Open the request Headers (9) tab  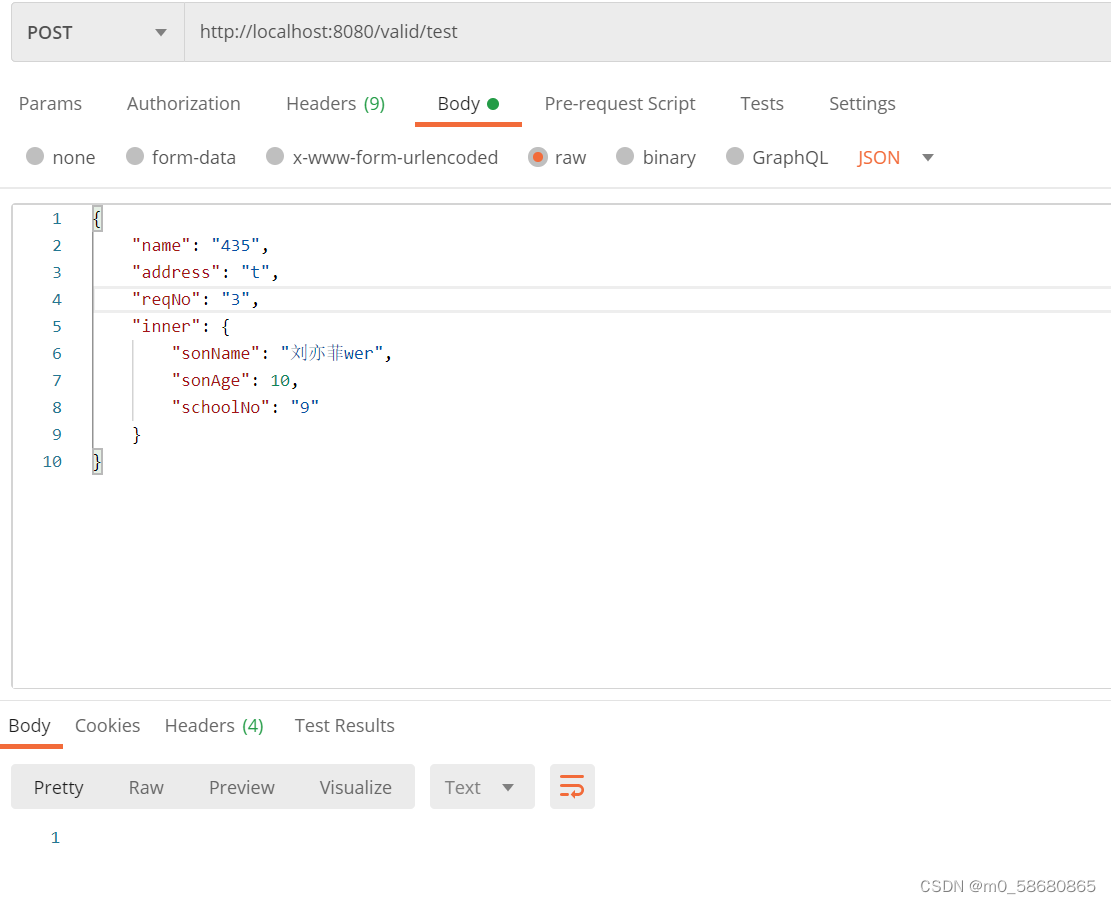point(335,103)
